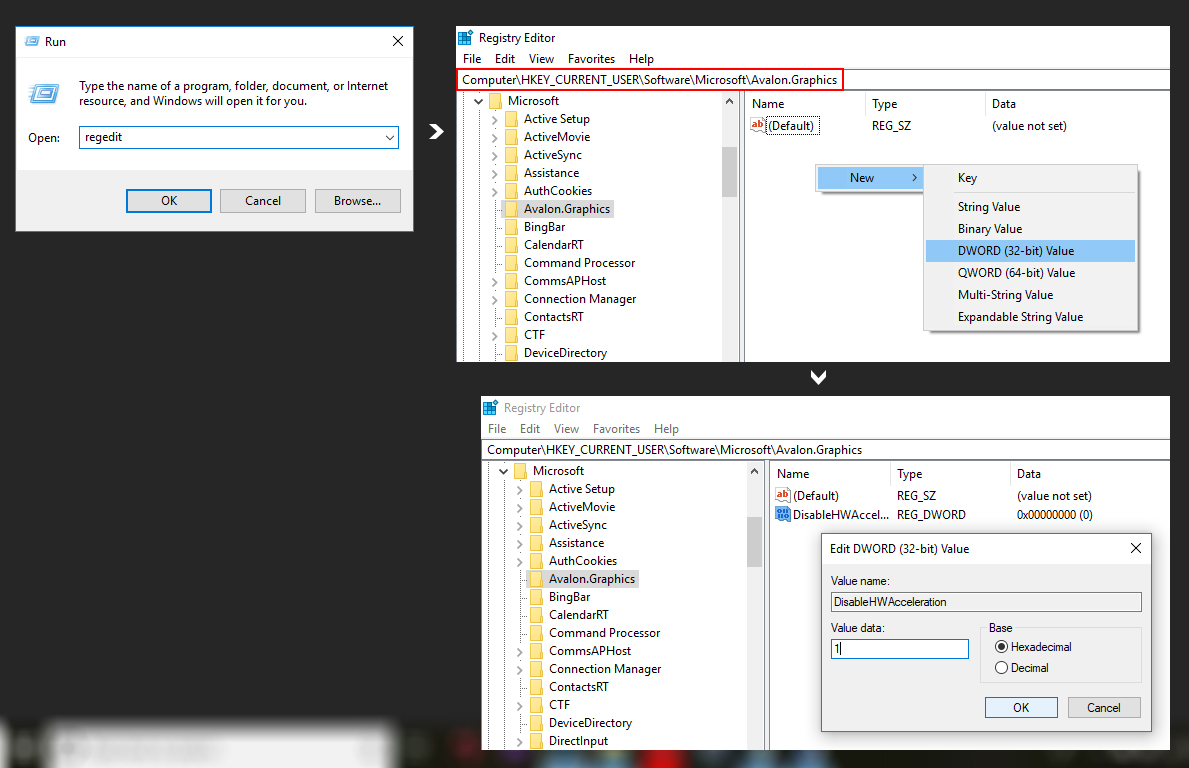Click Avalon.Graphics folder icon in lower Registry Editor
This screenshot has width=1189, height=768.
[x=536, y=579]
